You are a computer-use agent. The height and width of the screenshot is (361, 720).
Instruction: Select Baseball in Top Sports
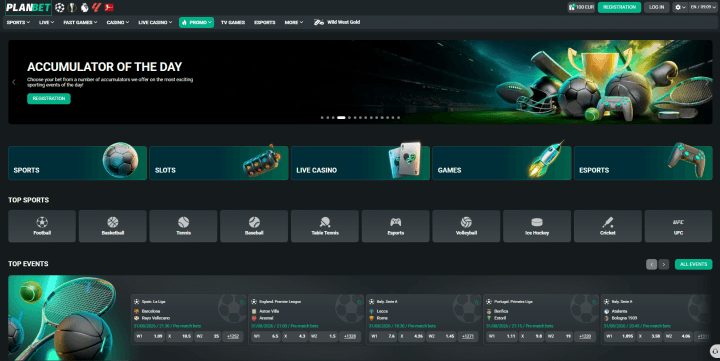254,226
